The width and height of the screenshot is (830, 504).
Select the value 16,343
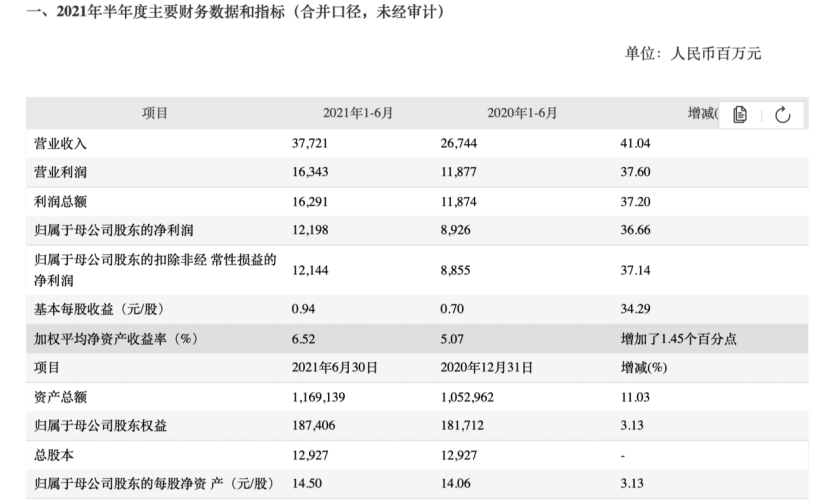pos(310,172)
